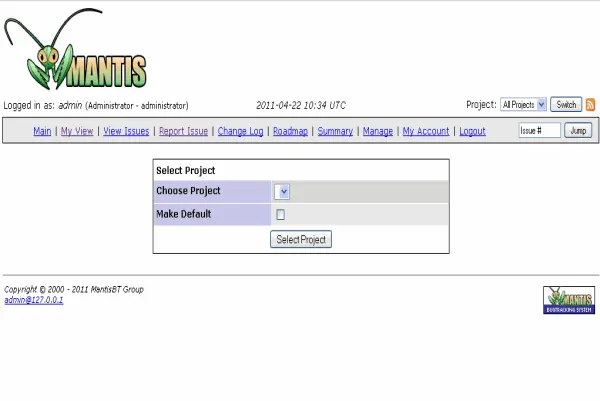Image resolution: width=600 pixels, height=401 pixels.
Task: Open My Account settings
Action: click(426, 131)
